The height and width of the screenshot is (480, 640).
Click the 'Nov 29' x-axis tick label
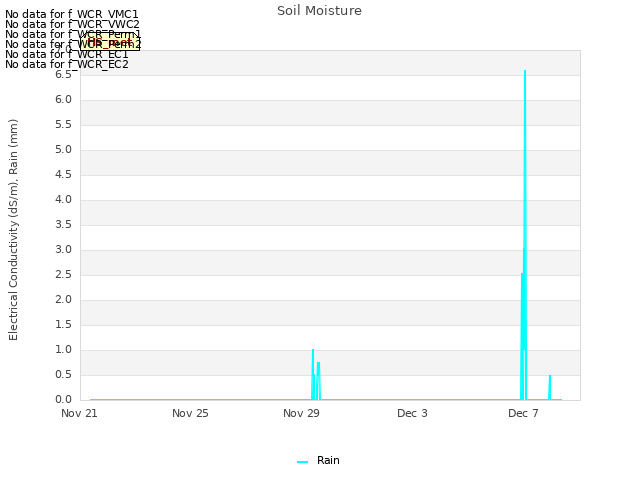301,413
